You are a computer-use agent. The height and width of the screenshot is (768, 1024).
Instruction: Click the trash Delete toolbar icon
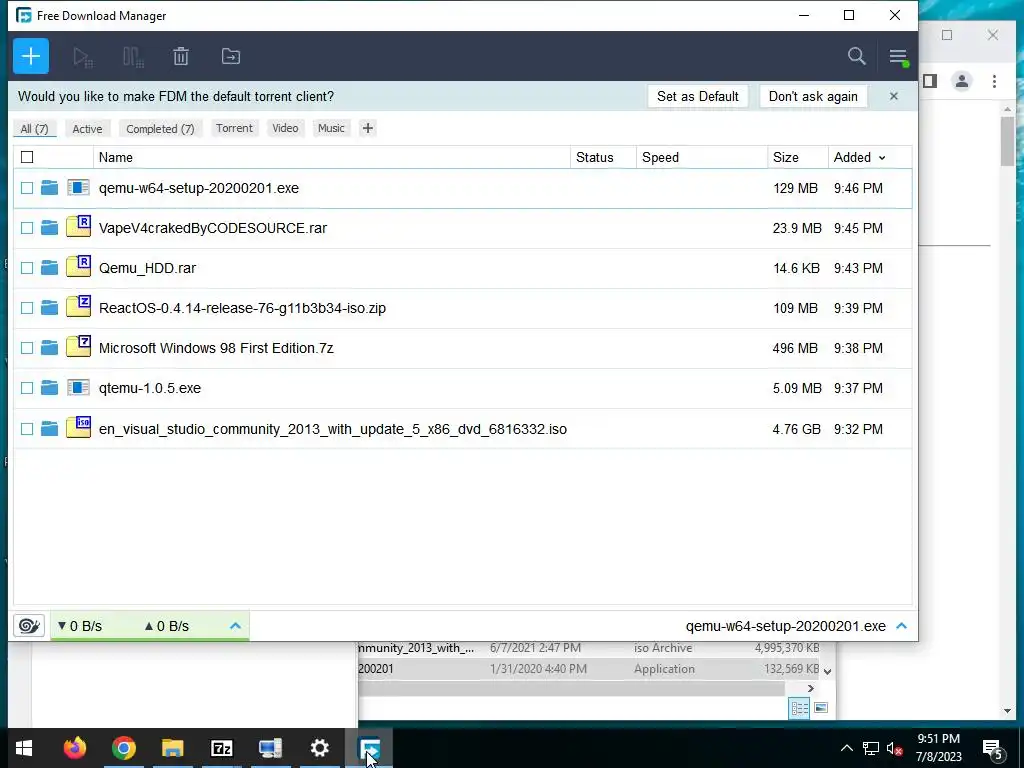tap(181, 57)
